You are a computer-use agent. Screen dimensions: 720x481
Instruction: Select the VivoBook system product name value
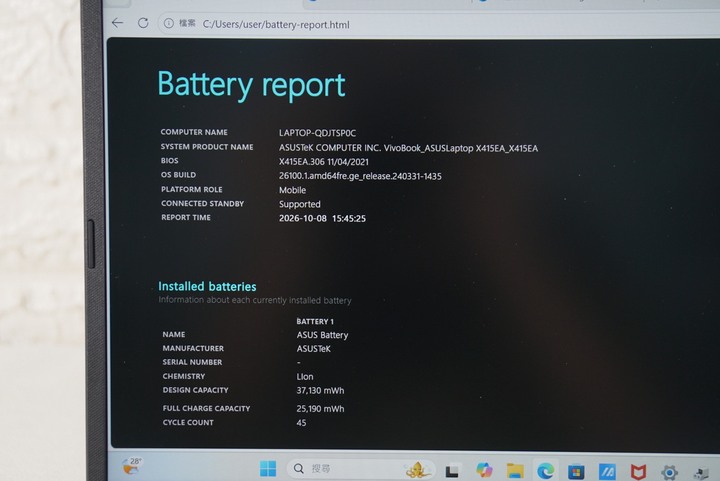pos(408,148)
